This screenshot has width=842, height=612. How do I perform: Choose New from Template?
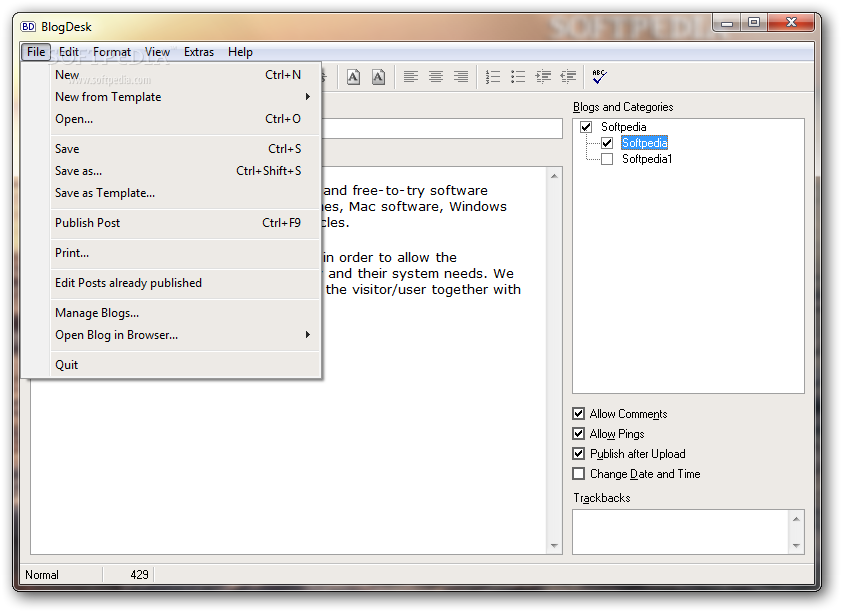pos(185,97)
